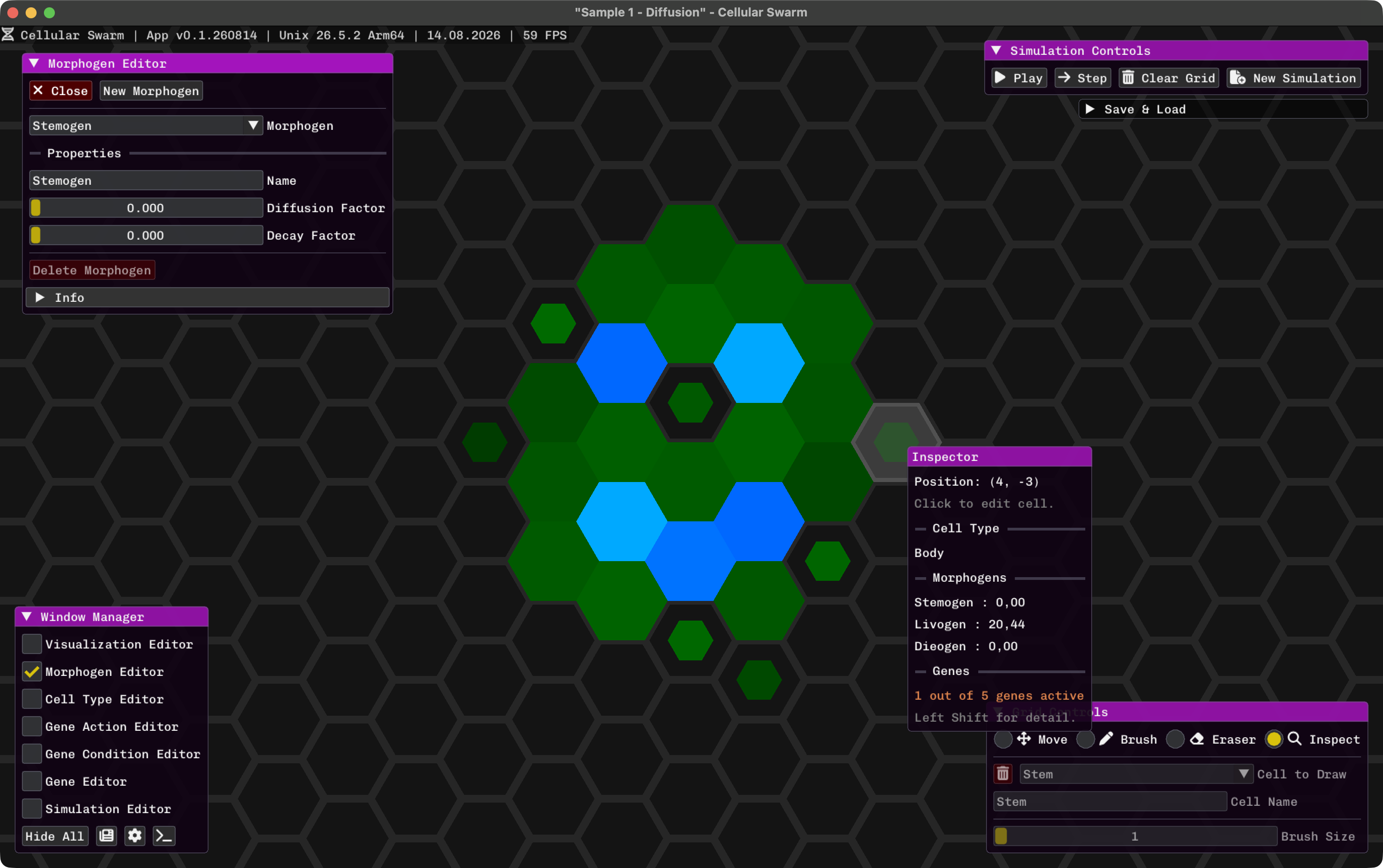Viewport: 1383px width, 868px height.
Task: Tick the Gene Condition Editor checkbox
Action: 32,754
